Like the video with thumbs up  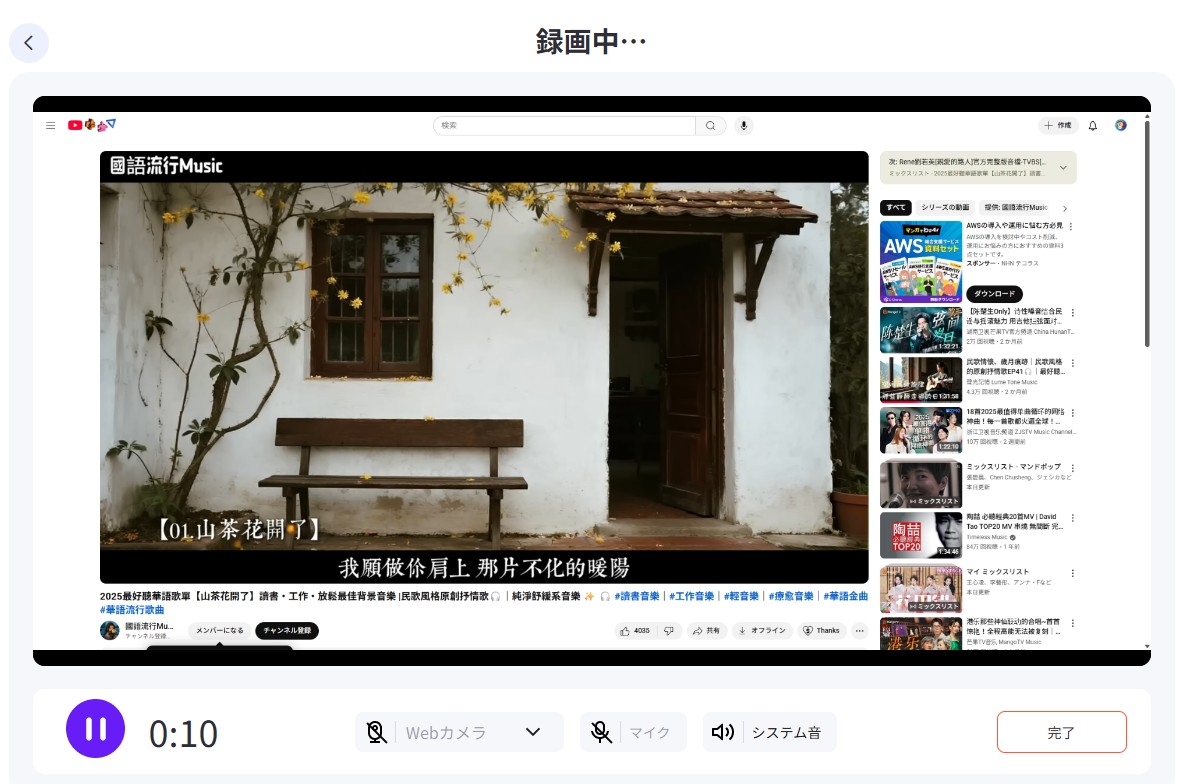point(635,630)
